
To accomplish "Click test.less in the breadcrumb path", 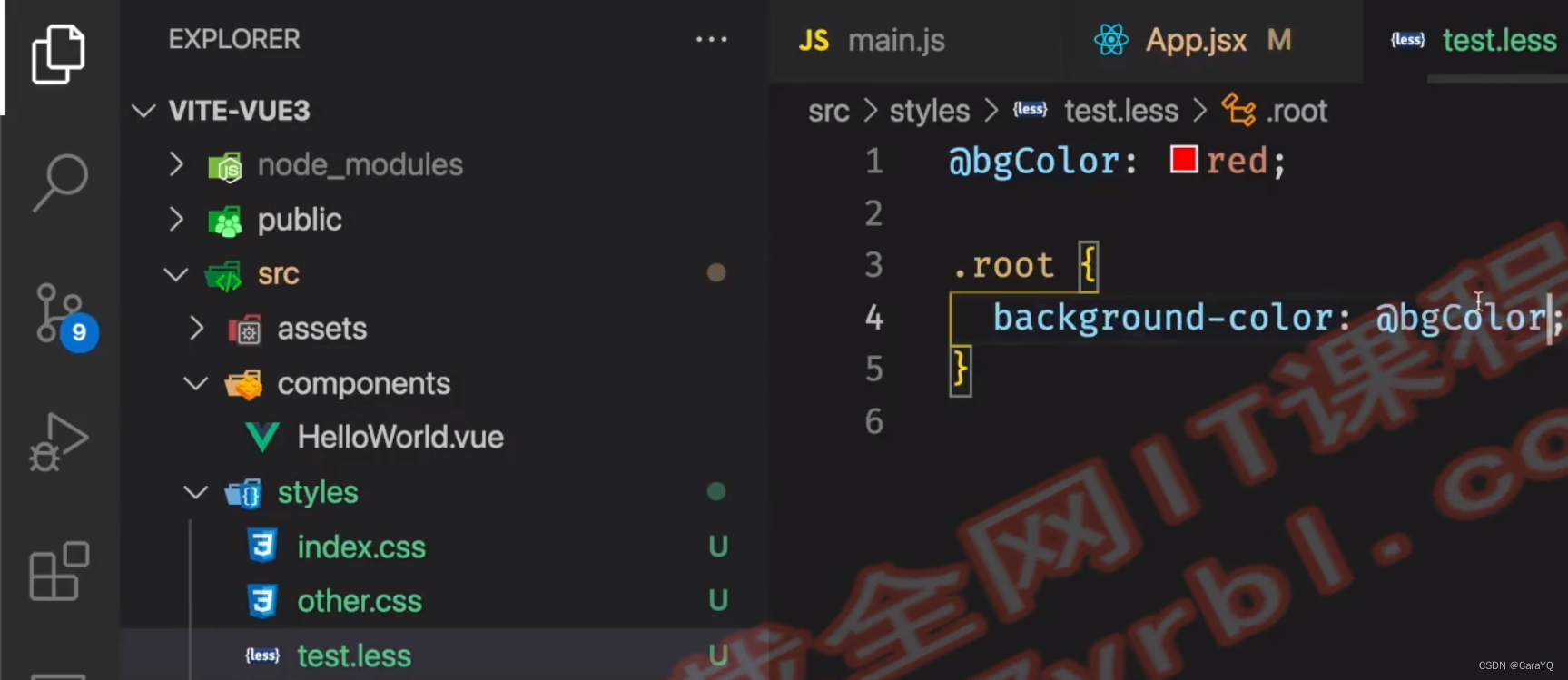I will tap(1121, 111).
